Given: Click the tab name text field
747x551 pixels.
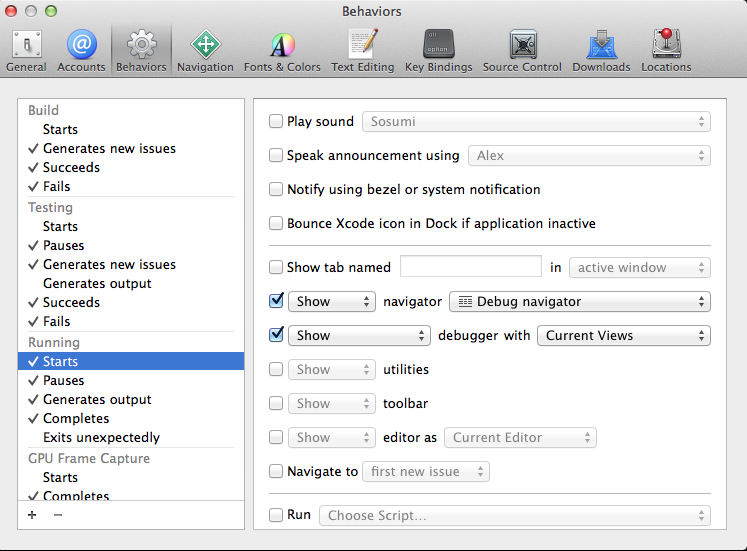Looking at the screenshot, I should pyautogui.click(x=471, y=266).
